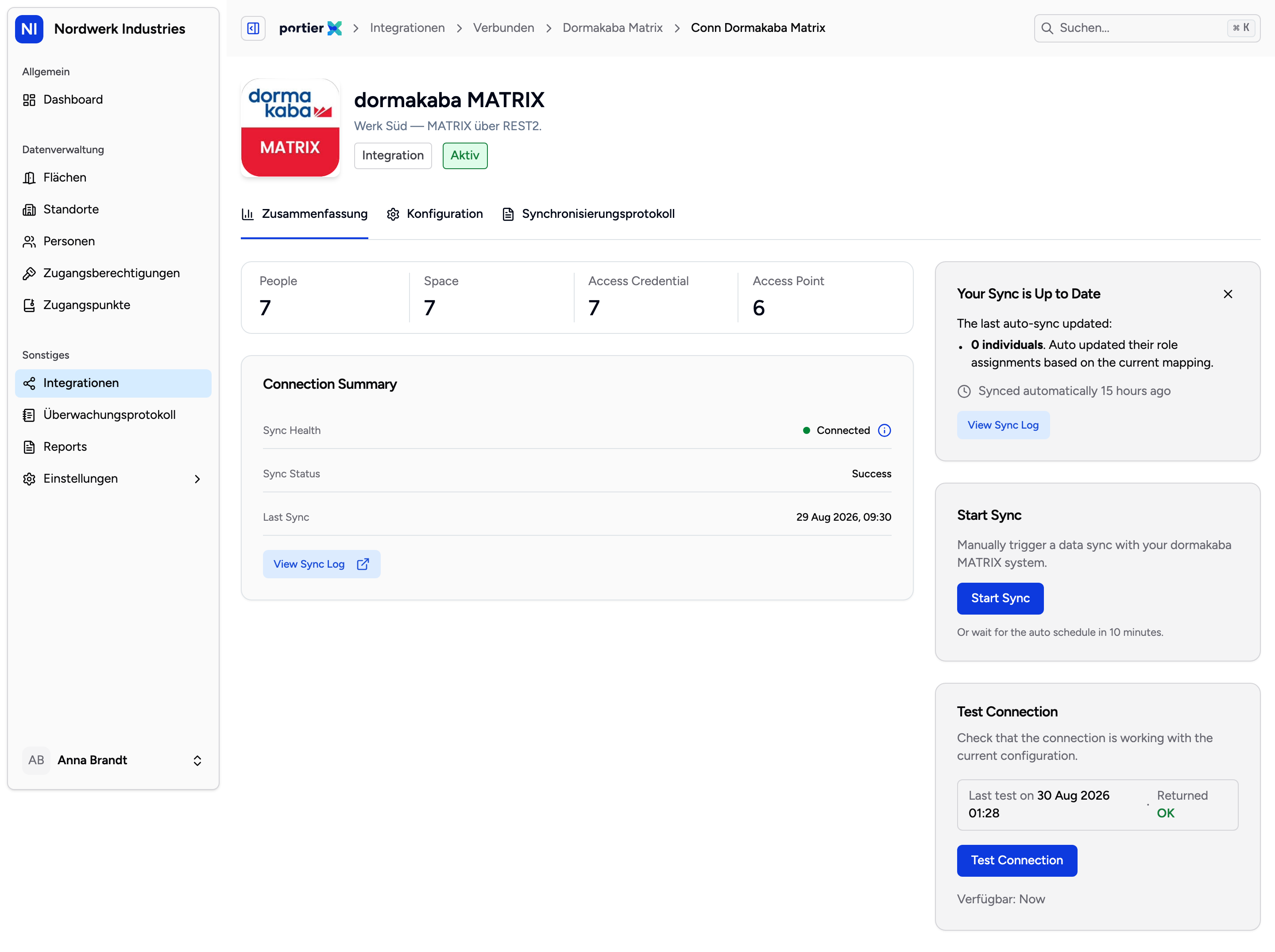
Task: Click the Nordwerk Industries NI logo
Action: click(x=29, y=29)
